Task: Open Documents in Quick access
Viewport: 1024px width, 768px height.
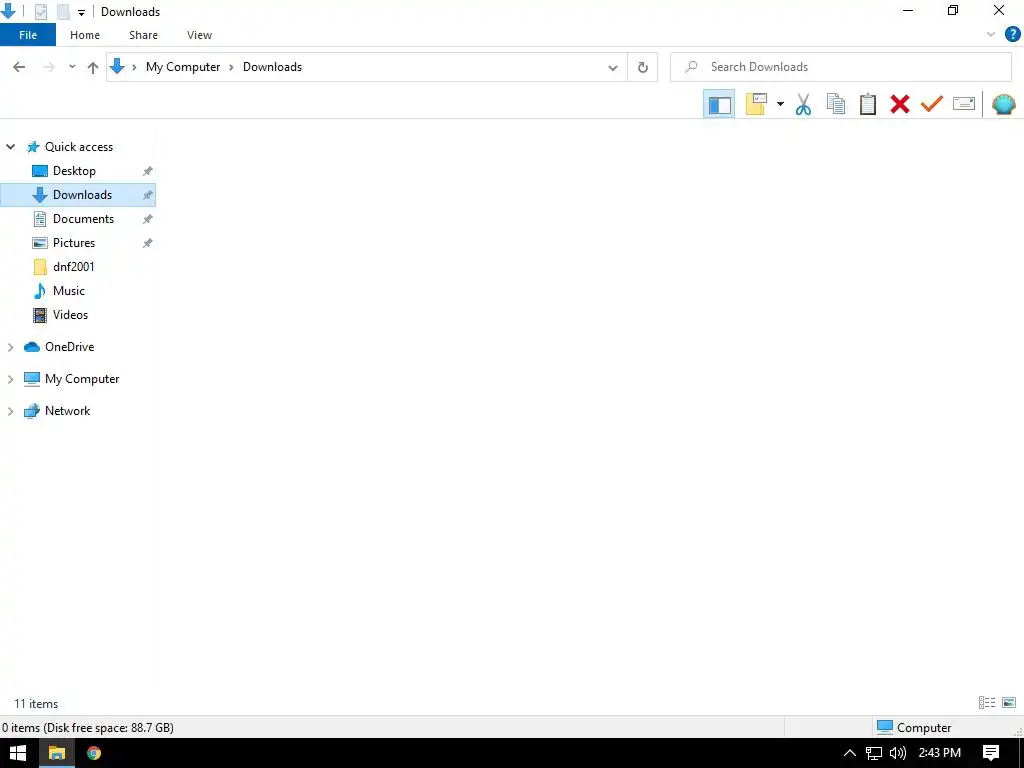Action: pyautogui.click(x=83, y=219)
